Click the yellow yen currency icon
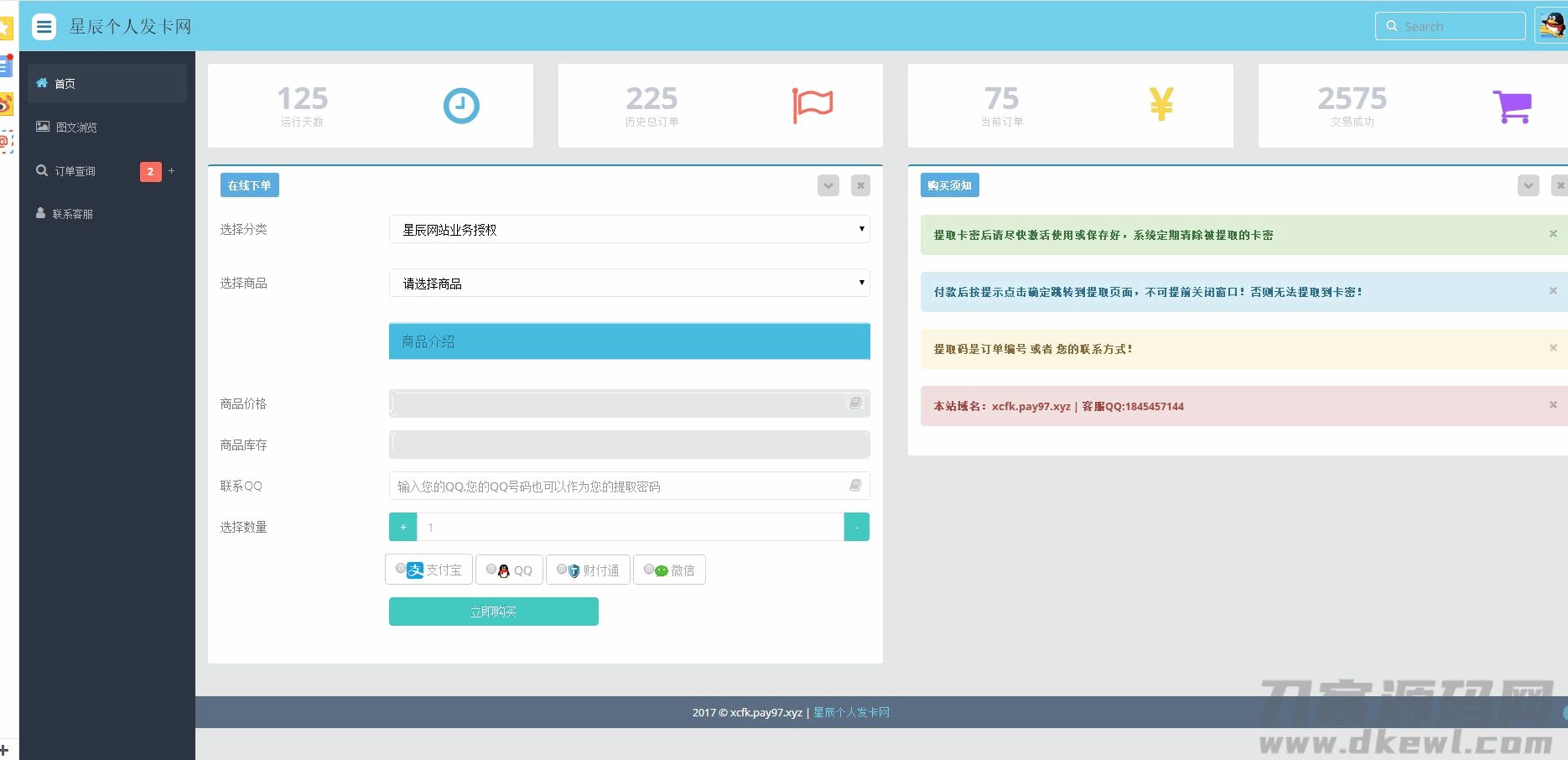Image resolution: width=1568 pixels, height=760 pixels. [x=1161, y=105]
